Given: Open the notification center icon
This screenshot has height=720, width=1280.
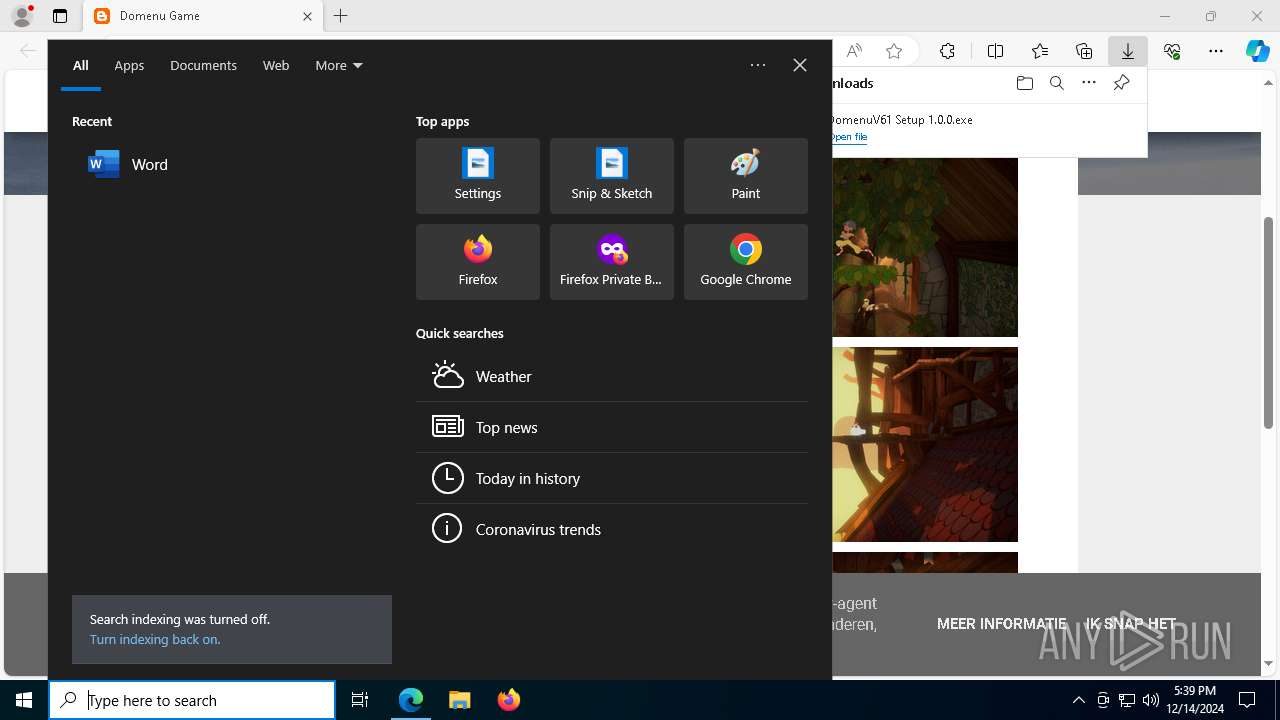Looking at the screenshot, I should click(1247, 700).
